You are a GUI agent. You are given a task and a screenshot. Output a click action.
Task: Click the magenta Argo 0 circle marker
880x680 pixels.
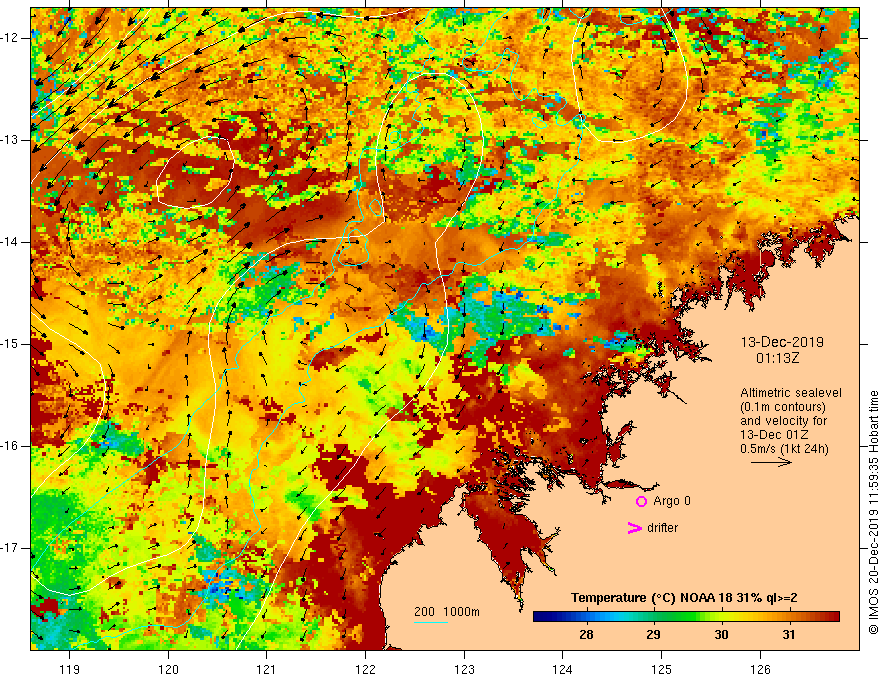[x=641, y=502]
